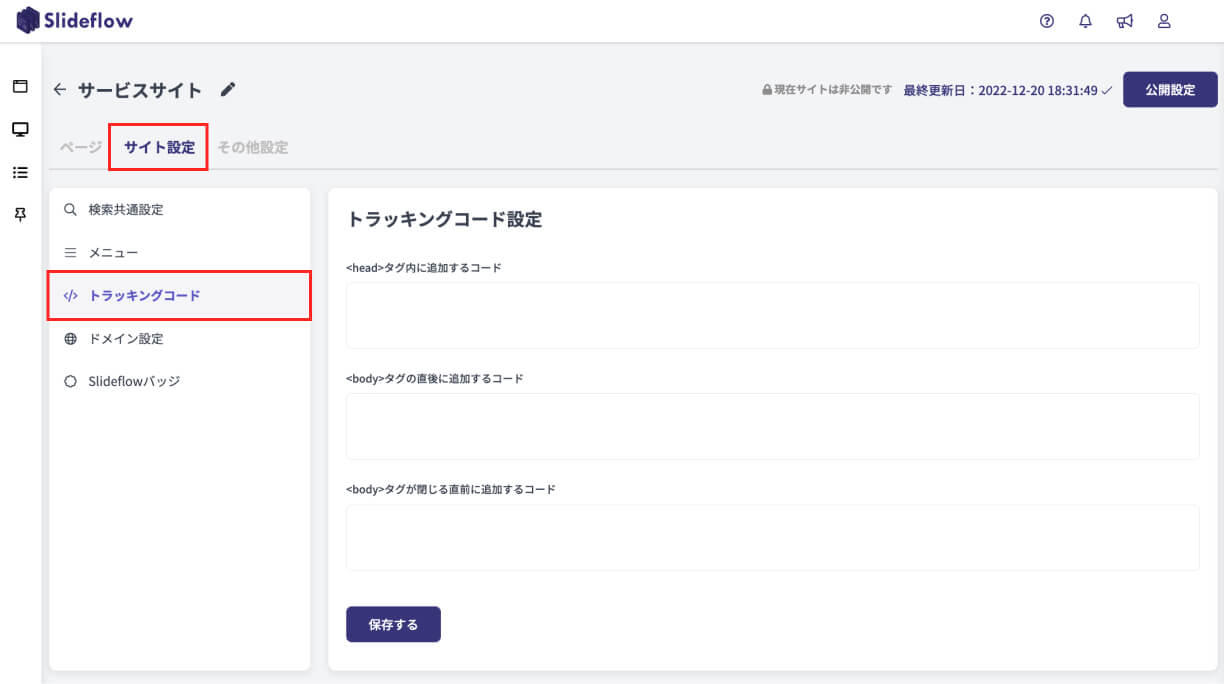Open the user account icon
Screen dimensions: 1224x684
(x=1164, y=21)
